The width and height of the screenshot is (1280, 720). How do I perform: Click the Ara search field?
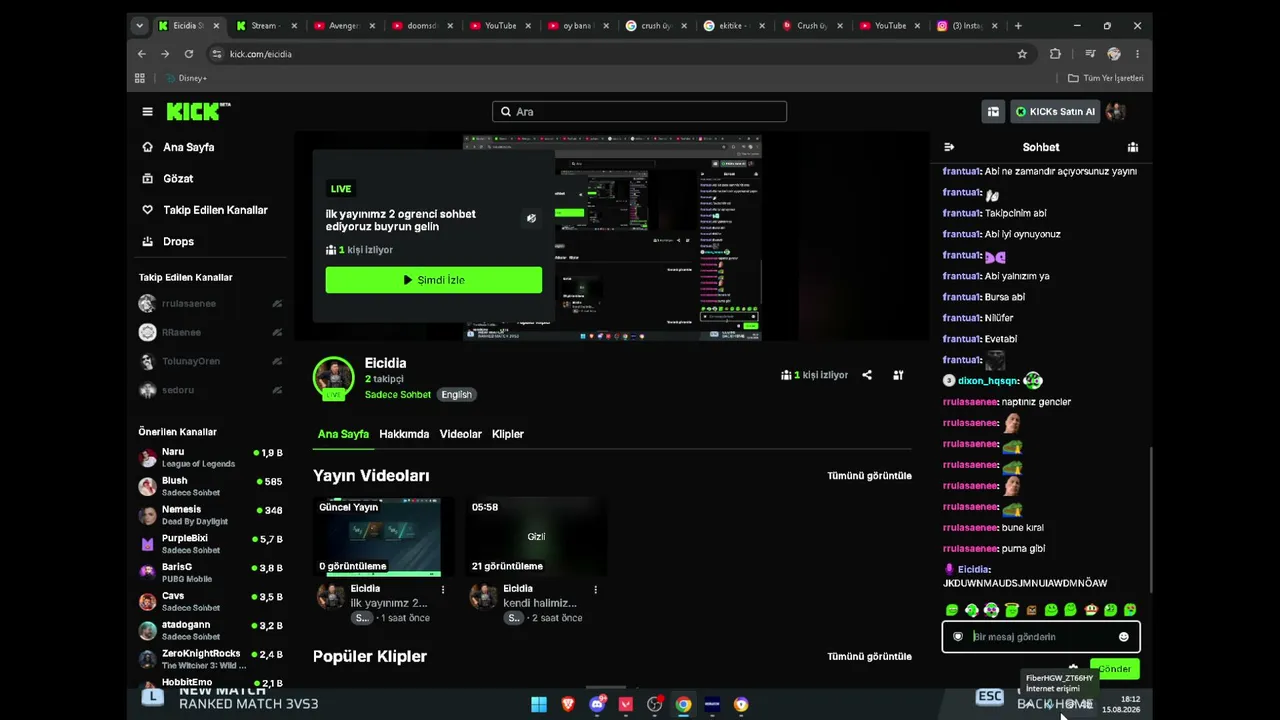pos(639,112)
